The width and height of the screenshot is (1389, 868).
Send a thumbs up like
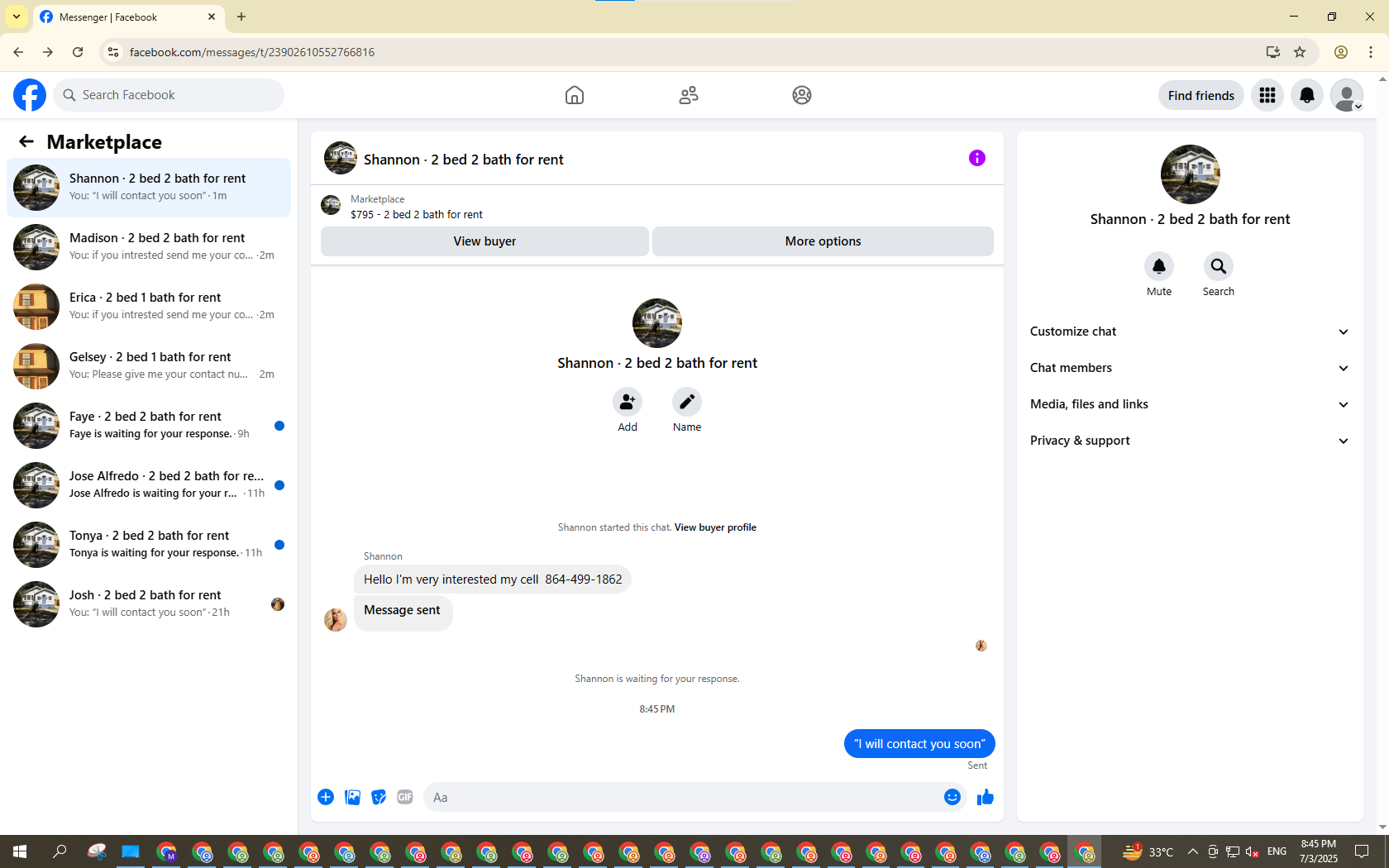986,797
